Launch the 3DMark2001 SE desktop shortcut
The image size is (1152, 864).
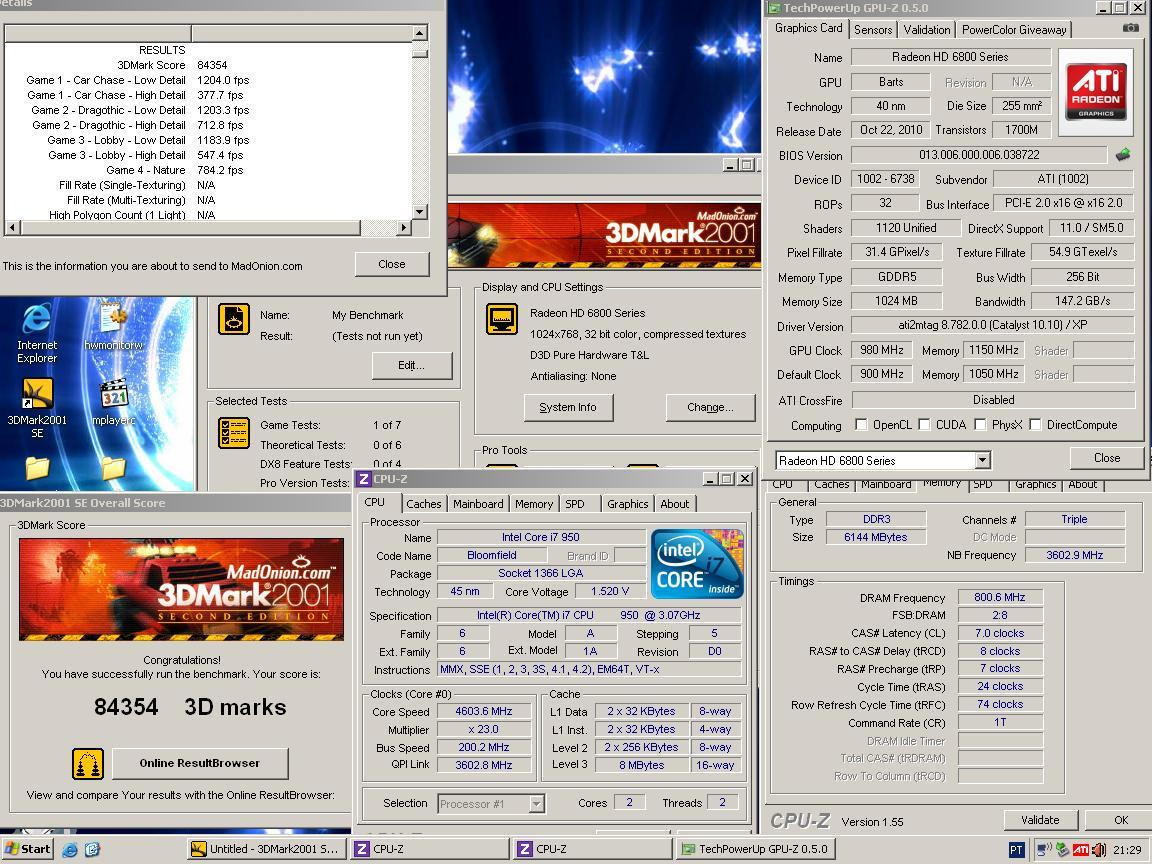(37, 408)
